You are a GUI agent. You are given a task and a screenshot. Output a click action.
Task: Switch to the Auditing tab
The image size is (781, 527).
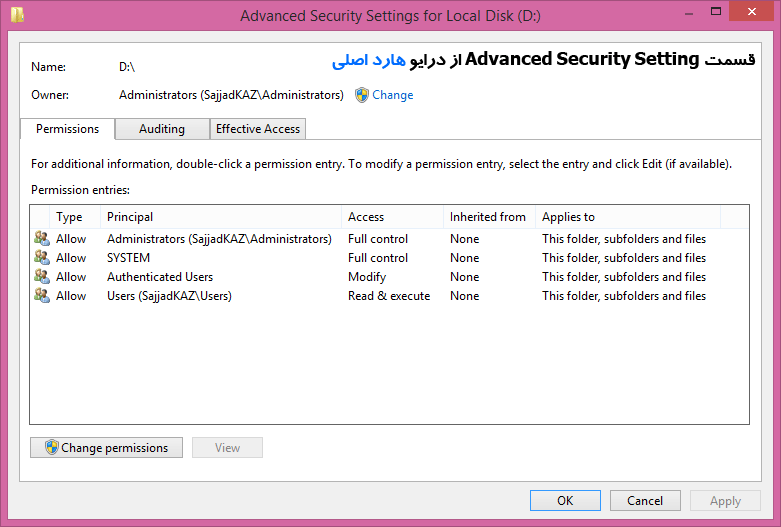(x=162, y=129)
